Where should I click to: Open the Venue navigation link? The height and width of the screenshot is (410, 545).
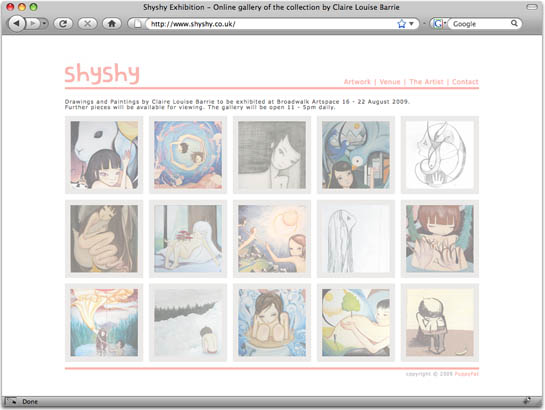(390, 82)
